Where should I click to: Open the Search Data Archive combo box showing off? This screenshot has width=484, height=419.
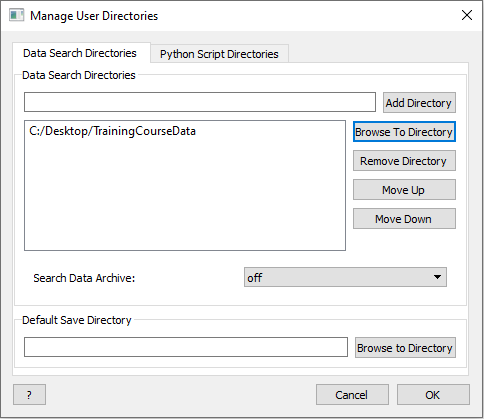[345, 277]
